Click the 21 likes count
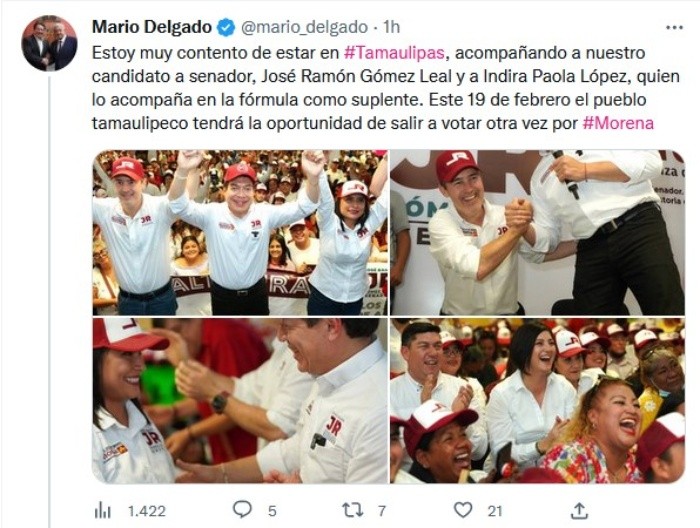The image size is (700, 528). (495, 511)
